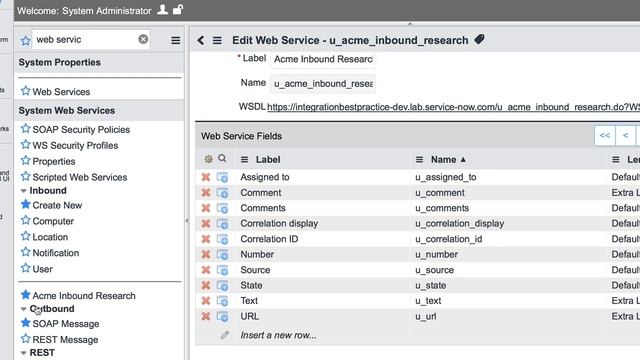Open the Label column menu
This screenshot has height=360, width=640.
244,160
